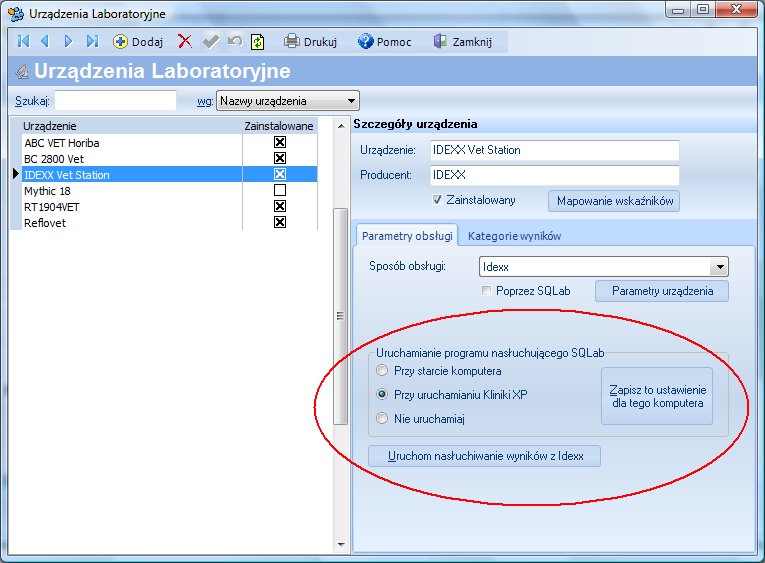Select Przy starcie komputera radio option

click(x=382, y=371)
